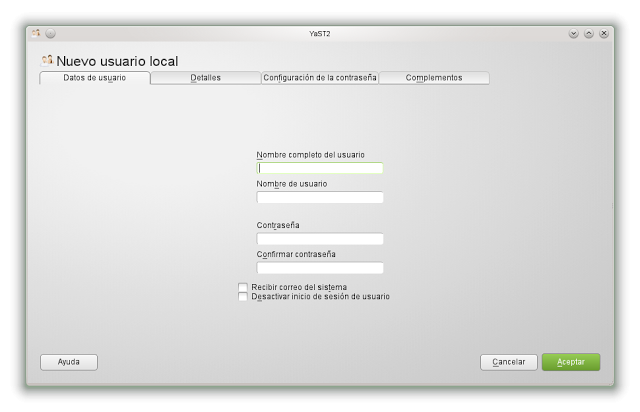
Task: Open Configuración de la contraseña tab
Action: coord(319,78)
